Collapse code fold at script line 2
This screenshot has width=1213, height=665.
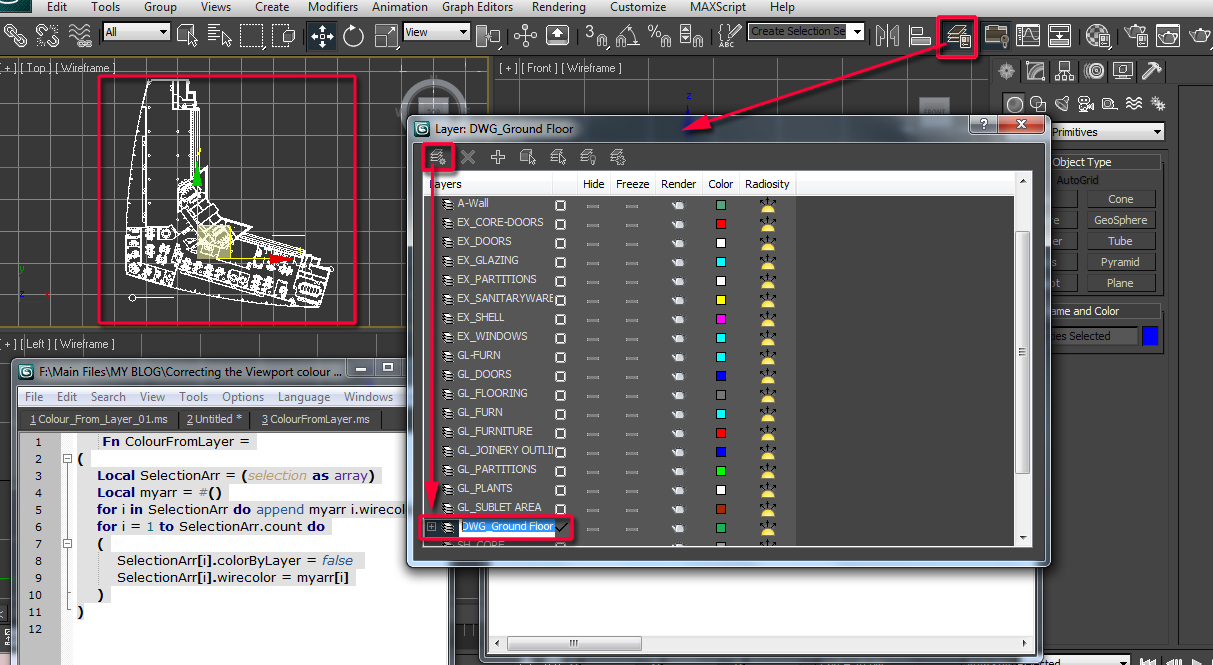(x=67, y=459)
